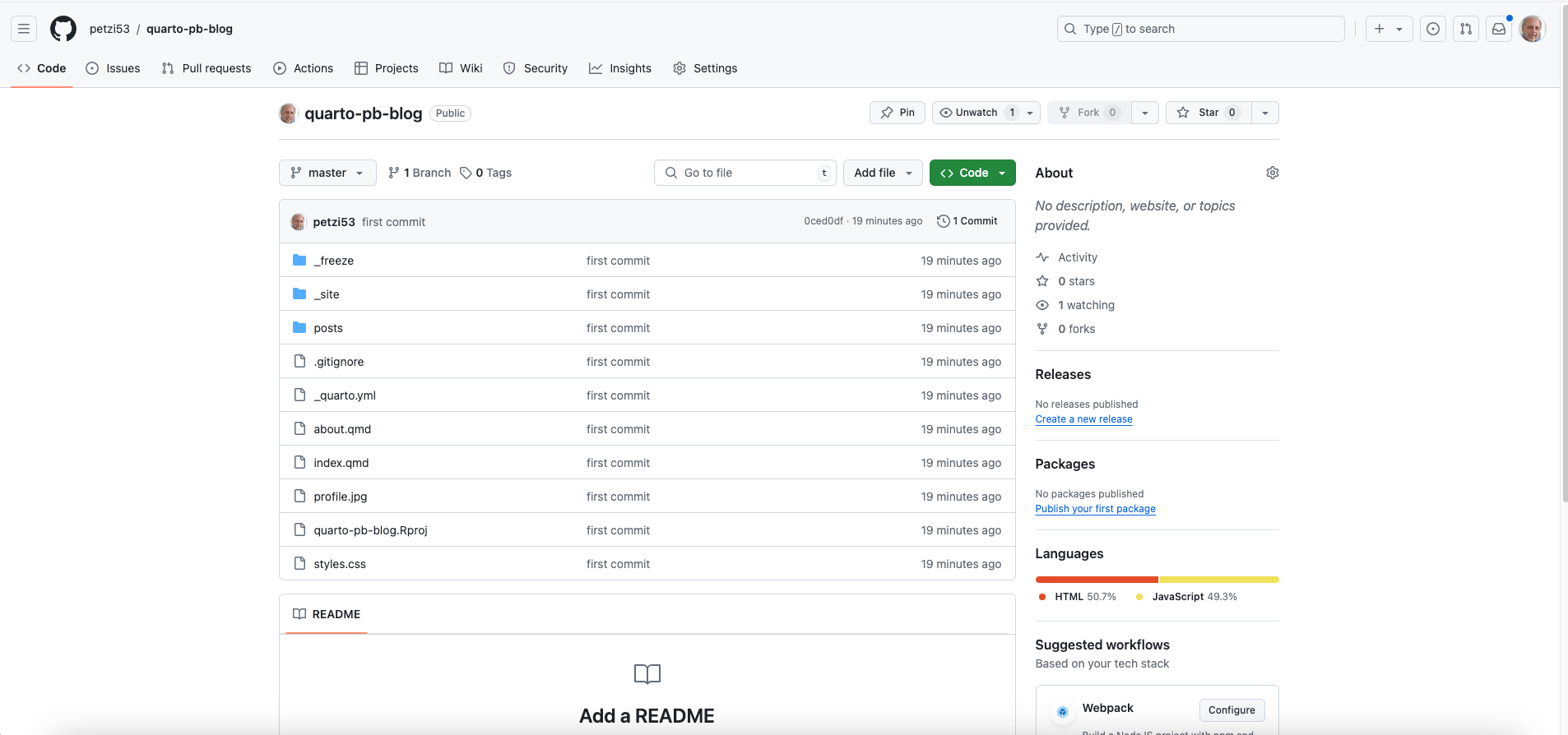Switch to the Issues tab

[x=113, y=68]
